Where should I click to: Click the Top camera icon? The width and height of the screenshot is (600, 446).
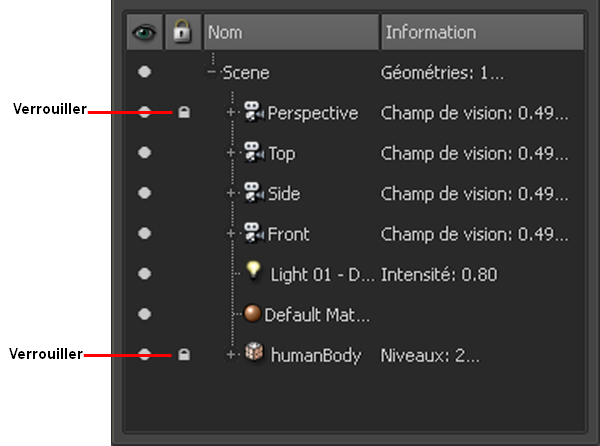pyautogui.click(x=253, y=153)
